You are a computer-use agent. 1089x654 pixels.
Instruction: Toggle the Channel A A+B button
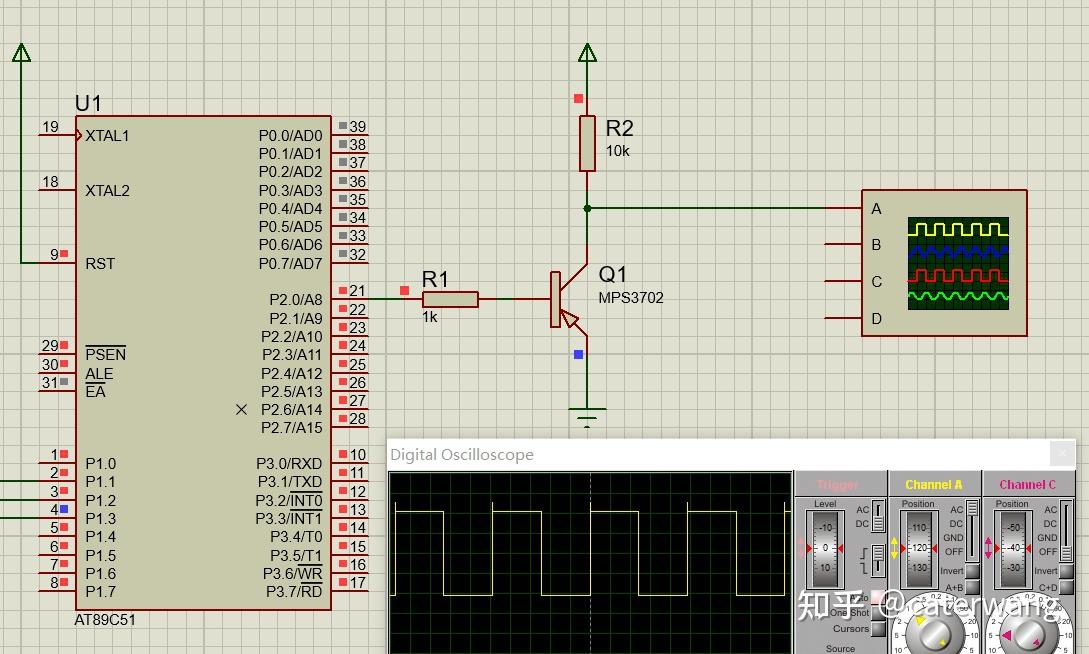coord(972,588)
